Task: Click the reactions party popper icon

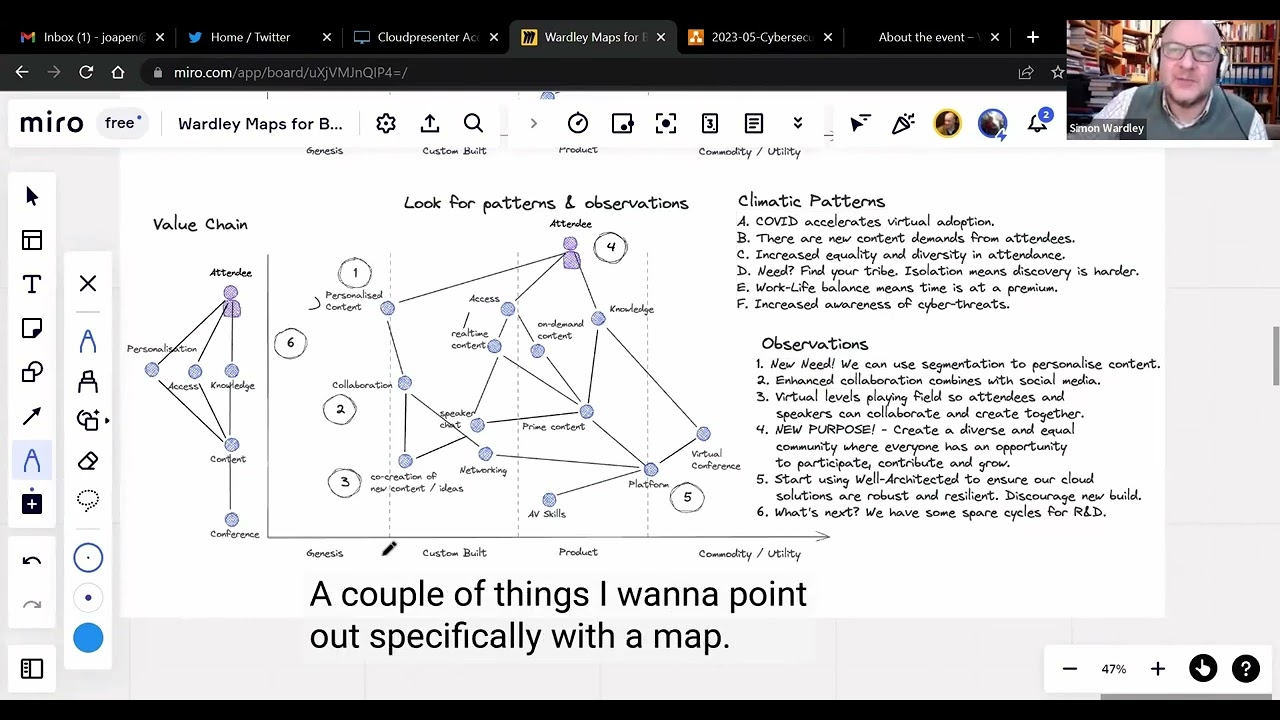Action: pos(903,123)
